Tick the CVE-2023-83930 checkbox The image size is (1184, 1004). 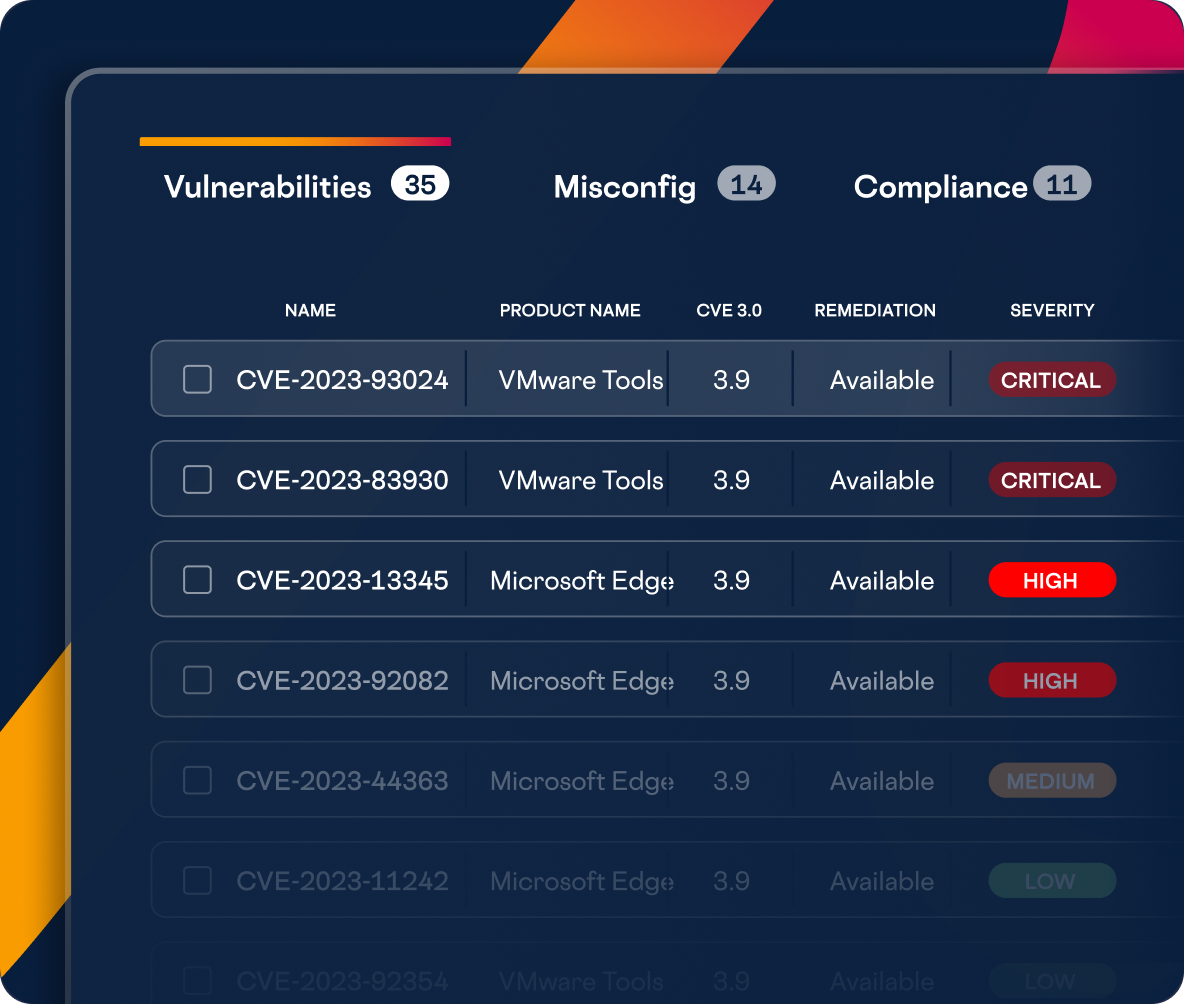pyautogui.click(x=197, y=480)
